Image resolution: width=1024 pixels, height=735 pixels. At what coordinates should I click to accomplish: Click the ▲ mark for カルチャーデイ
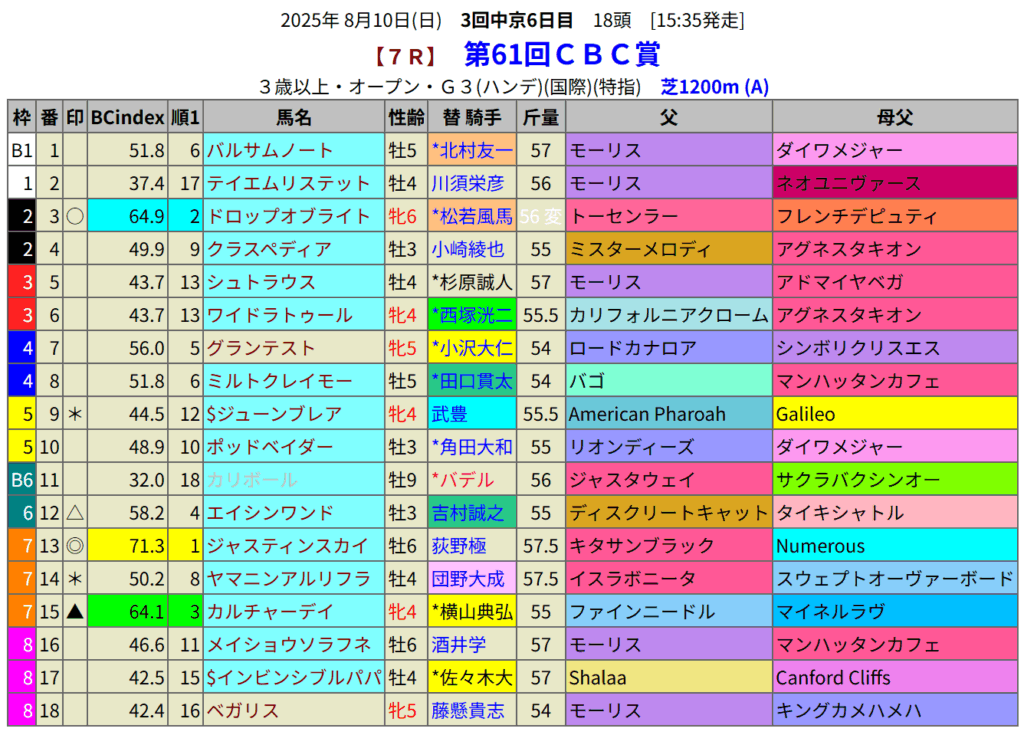point(75,612)
